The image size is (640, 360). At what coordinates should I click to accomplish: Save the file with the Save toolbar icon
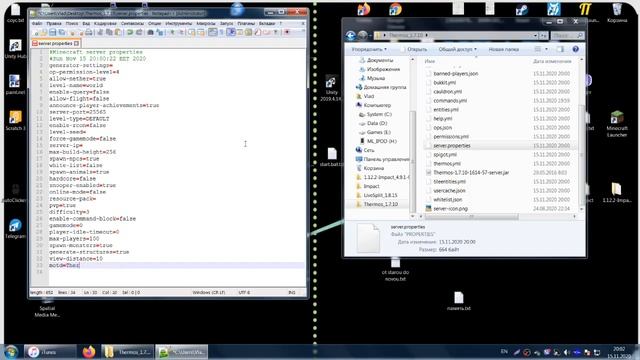click(52, 32)
